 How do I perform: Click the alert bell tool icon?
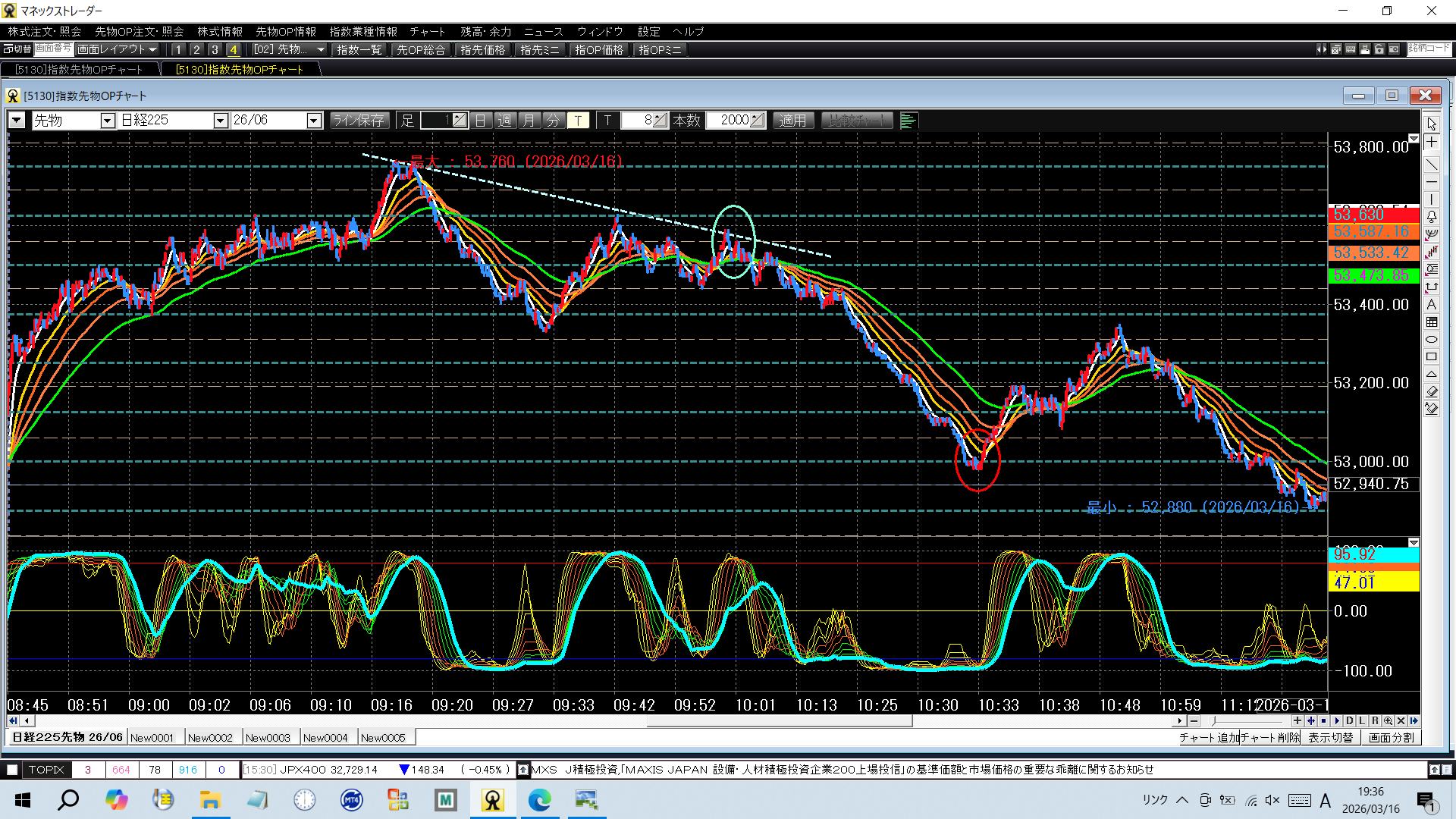pos(1431,217)
